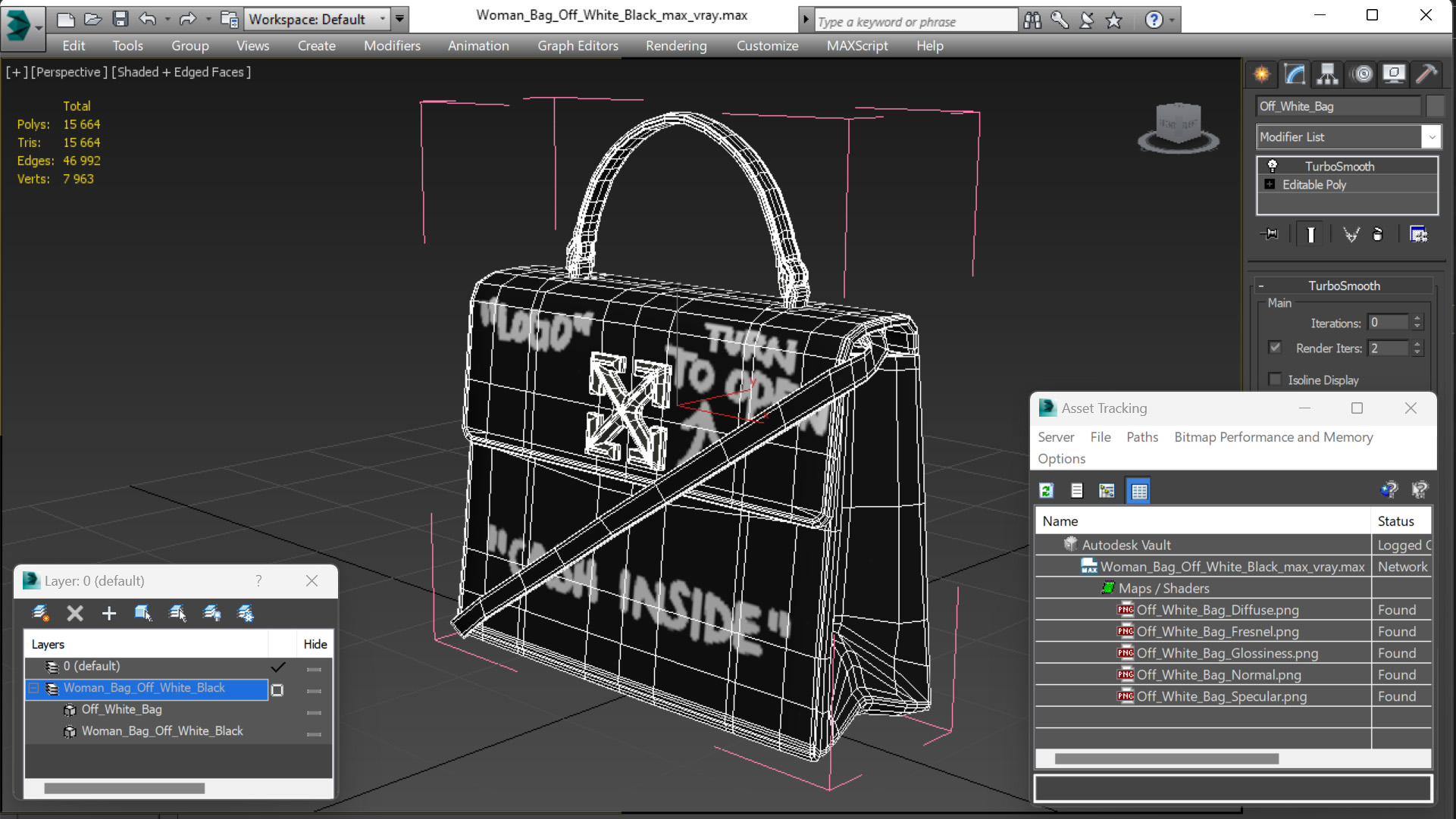
Task: Click Refresh in Asset Tracking toolbar
Action: point(1047,491)
